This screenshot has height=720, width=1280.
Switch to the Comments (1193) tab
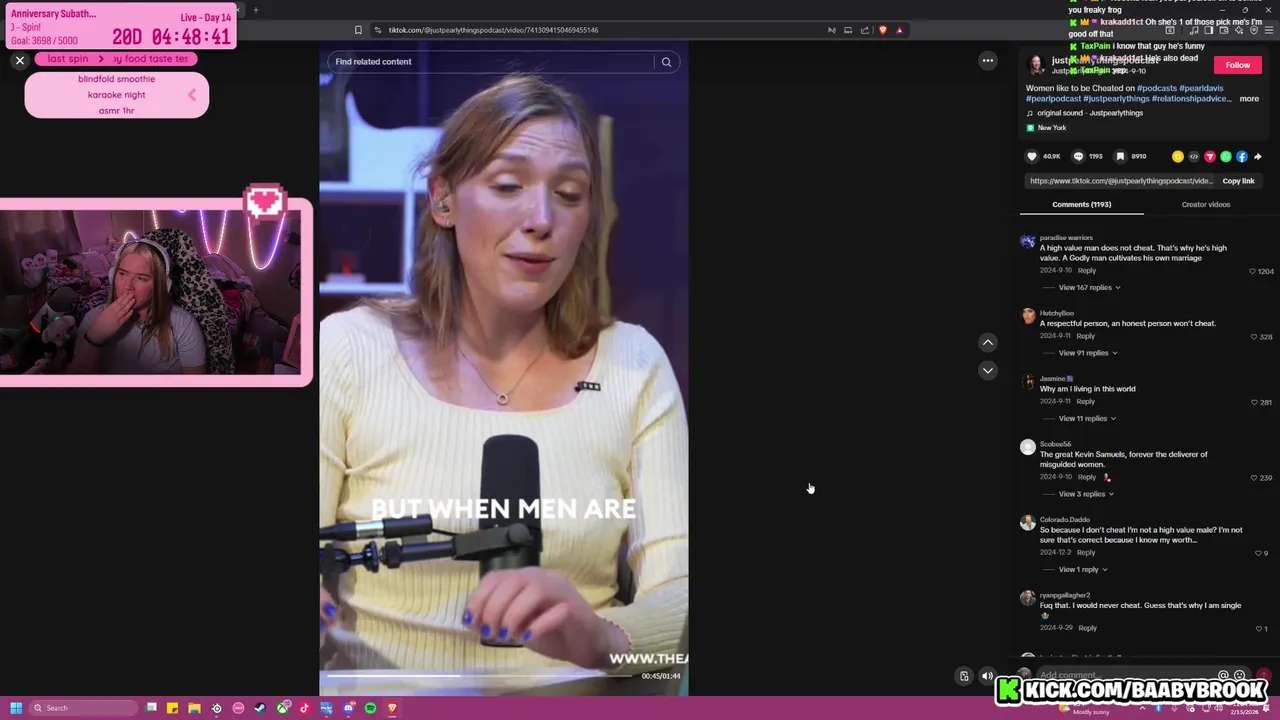tap(1081, 204)
